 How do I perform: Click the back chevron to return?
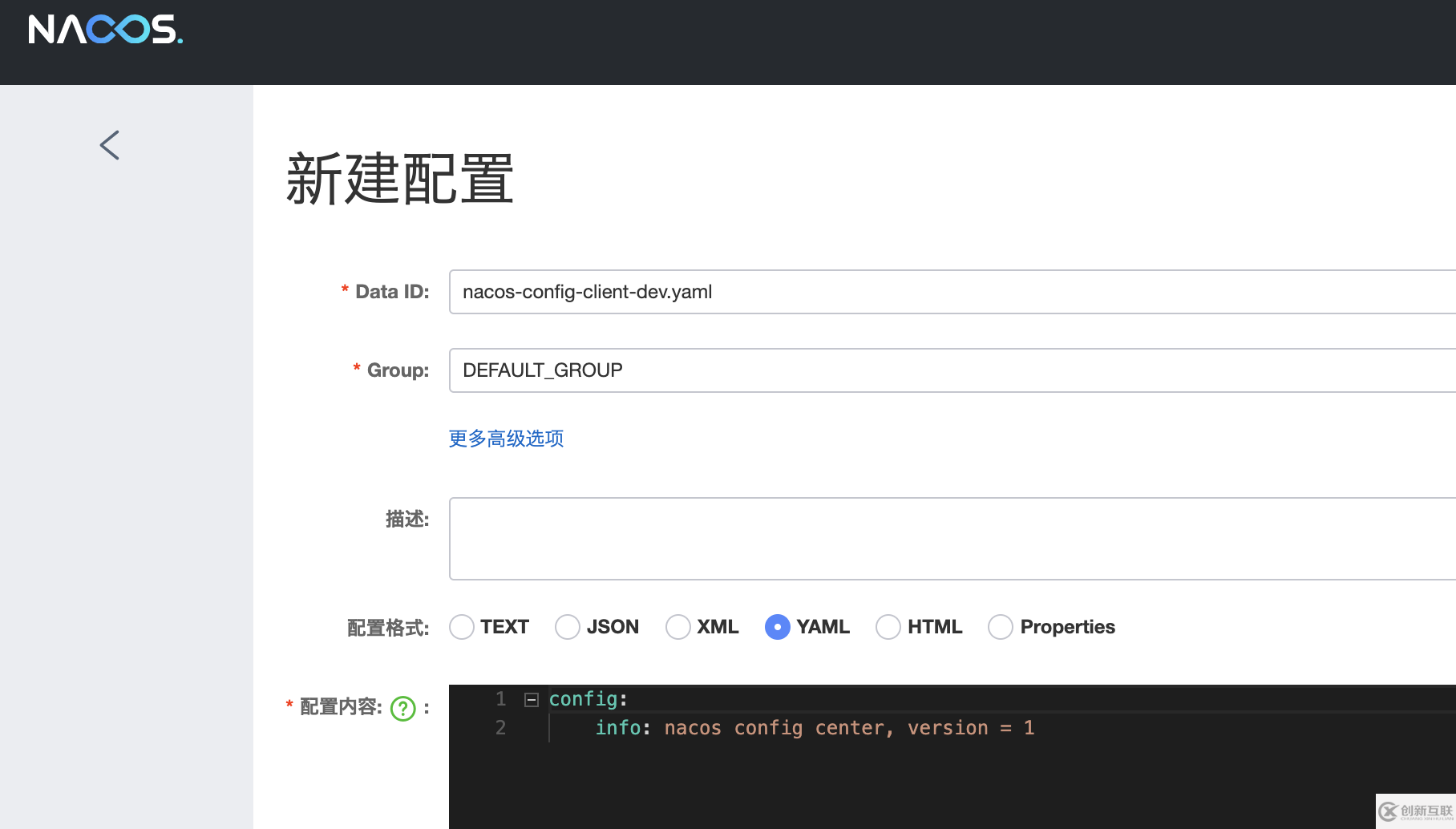click(109, 144)
